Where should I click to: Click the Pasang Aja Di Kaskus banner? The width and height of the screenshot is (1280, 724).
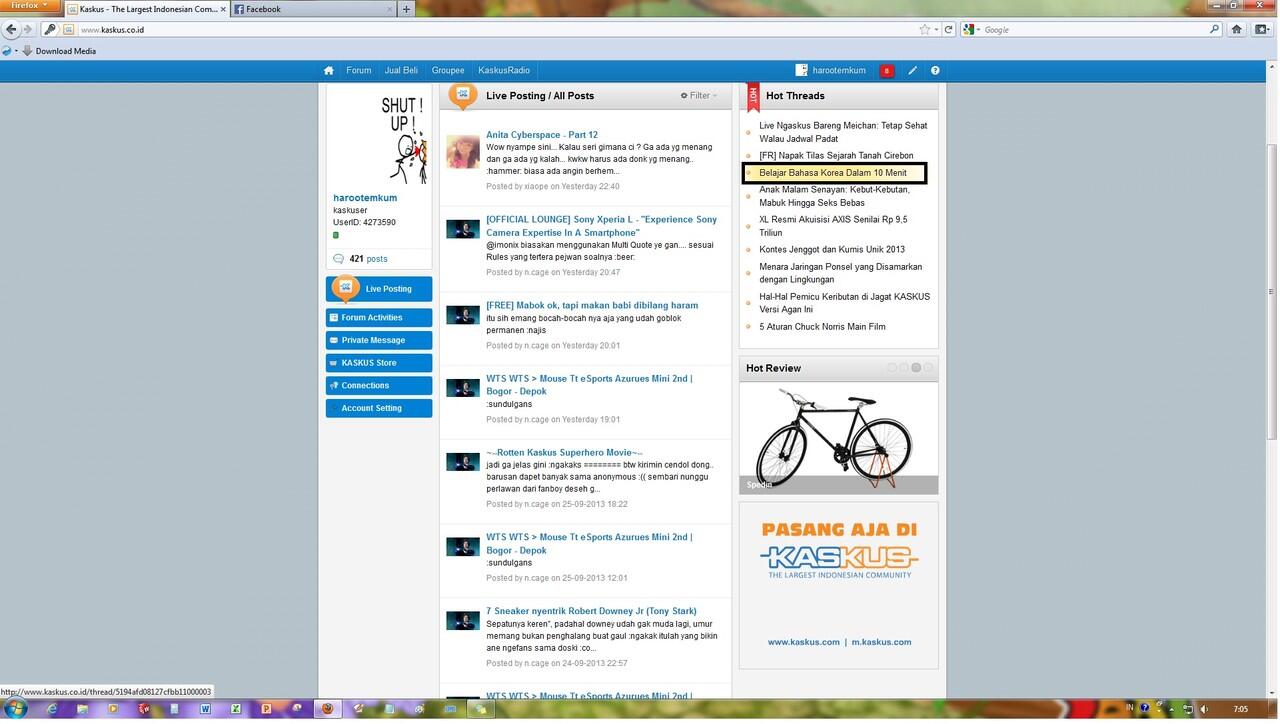(838, 585)
